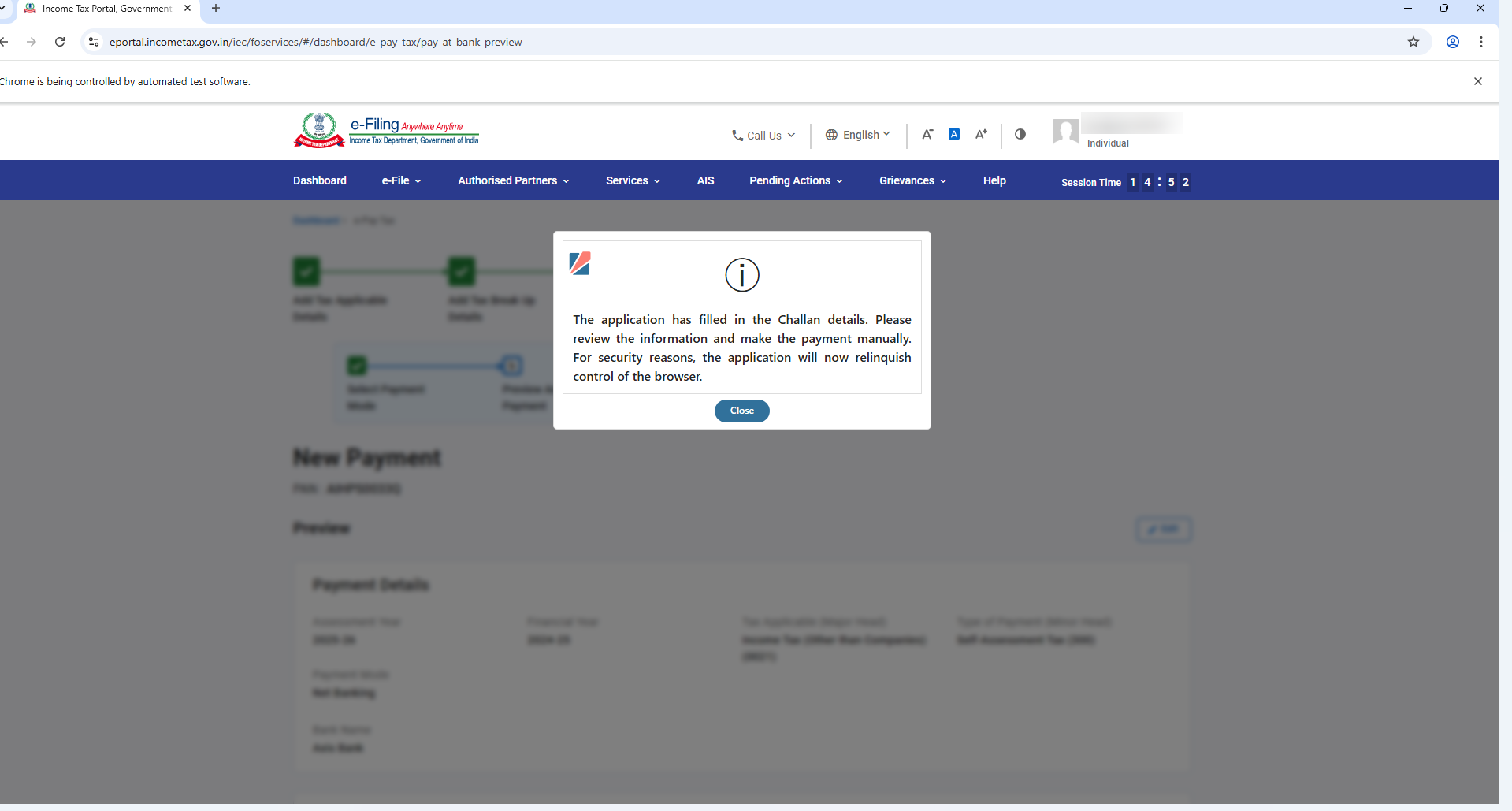Image resolution: width=1512 pixels, height=811 pixels.
Task: Open the AIS menu item
Action: coord(705,180)
